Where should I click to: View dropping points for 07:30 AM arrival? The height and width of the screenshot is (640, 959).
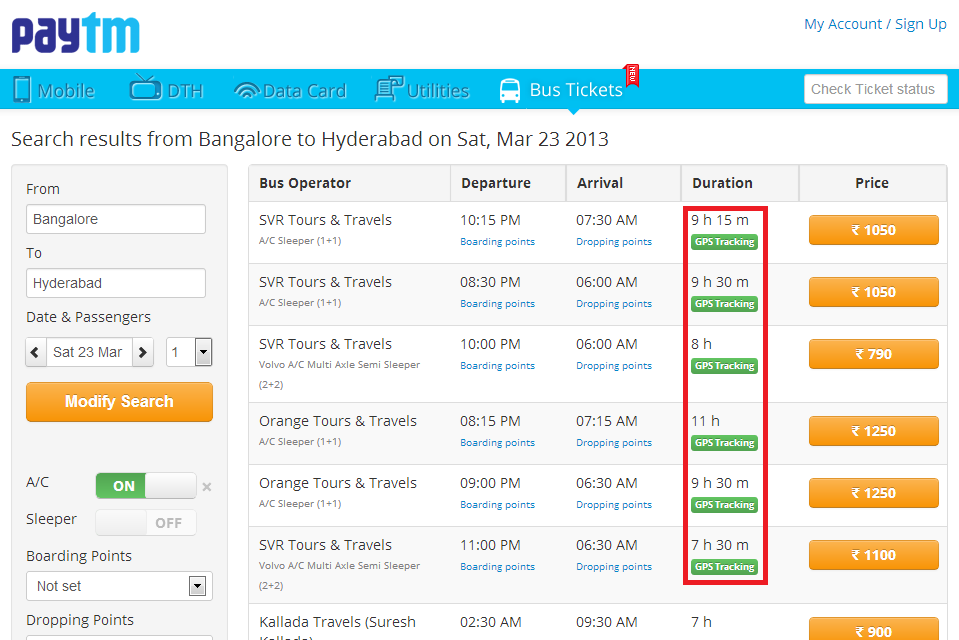[x=613, y=242]
